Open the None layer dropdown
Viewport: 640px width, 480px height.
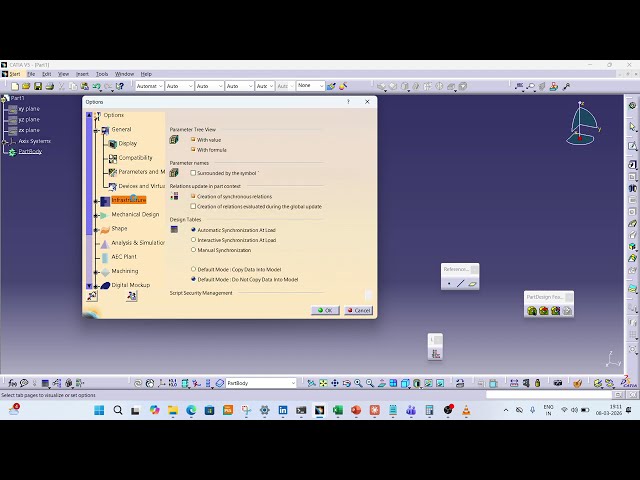pos(310,86)
